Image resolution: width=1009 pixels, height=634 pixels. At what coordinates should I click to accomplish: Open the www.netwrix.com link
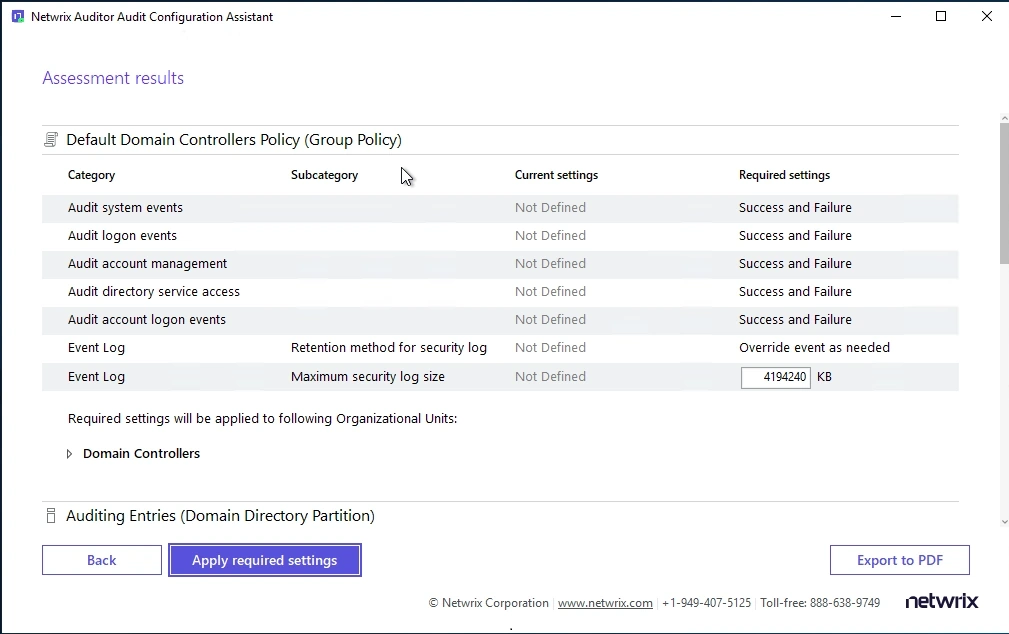coord(605,603)
